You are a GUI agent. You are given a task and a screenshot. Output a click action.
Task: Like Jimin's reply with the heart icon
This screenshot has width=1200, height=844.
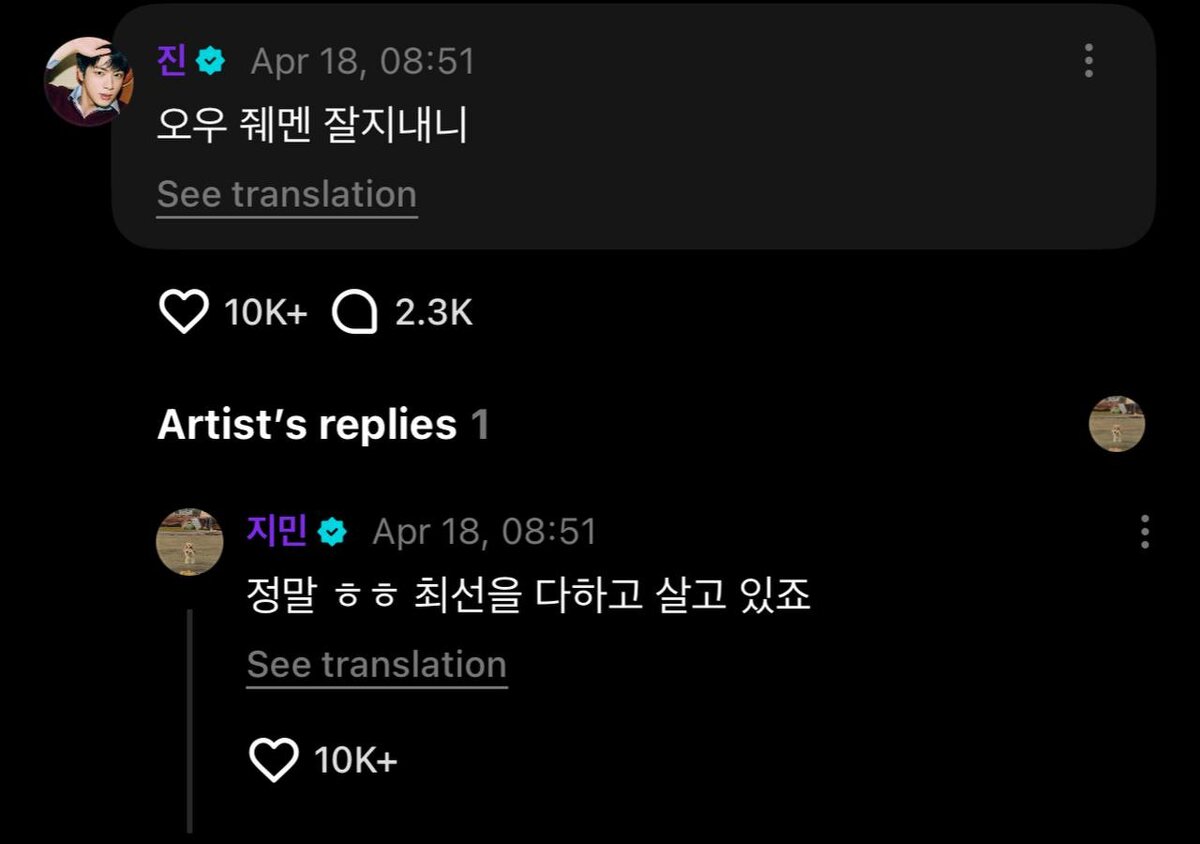tap(273, 761)
